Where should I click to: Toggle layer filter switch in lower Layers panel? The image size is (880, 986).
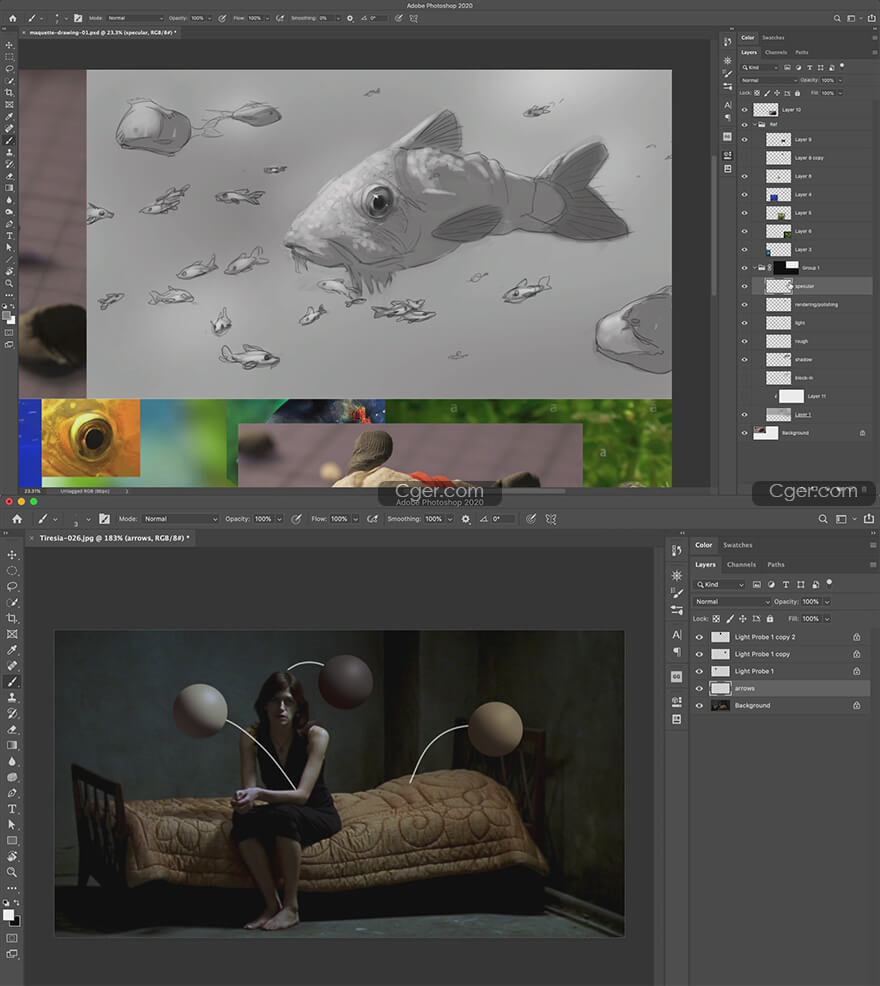coord(829,583)
